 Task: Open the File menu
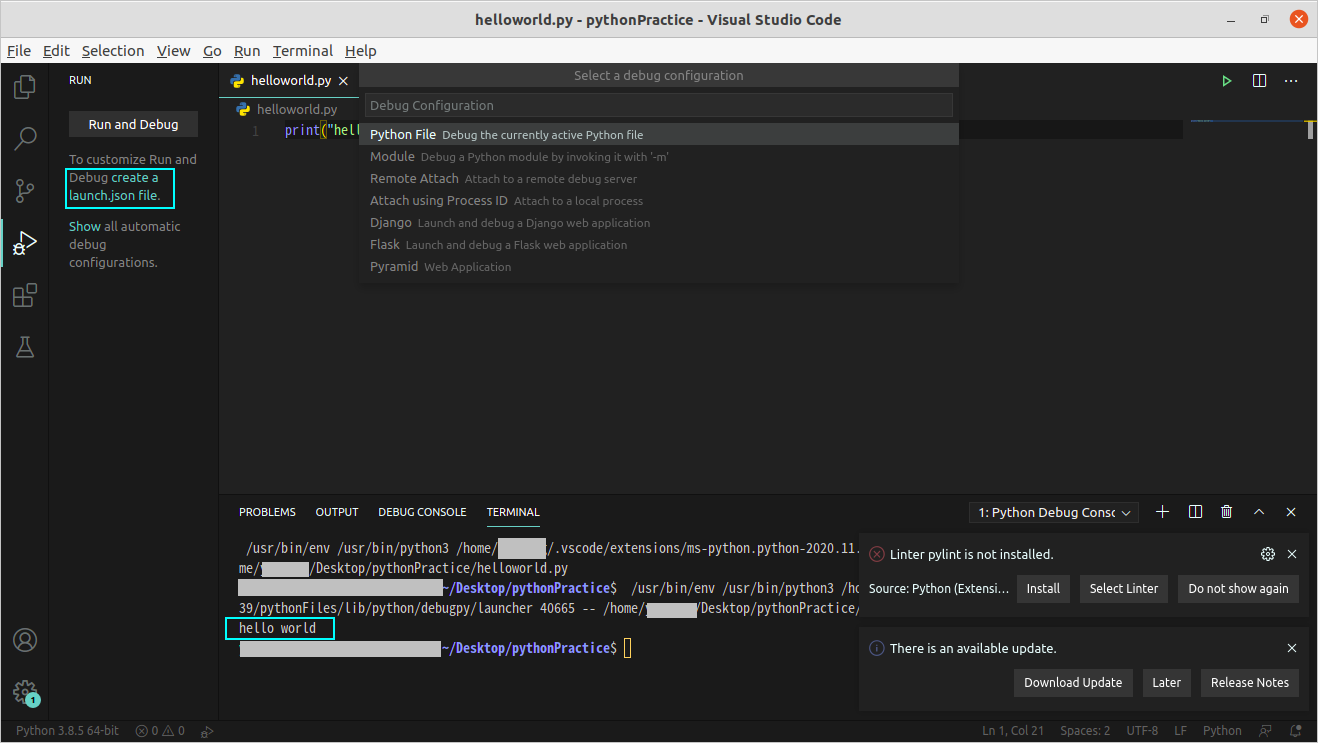[19, 51]
